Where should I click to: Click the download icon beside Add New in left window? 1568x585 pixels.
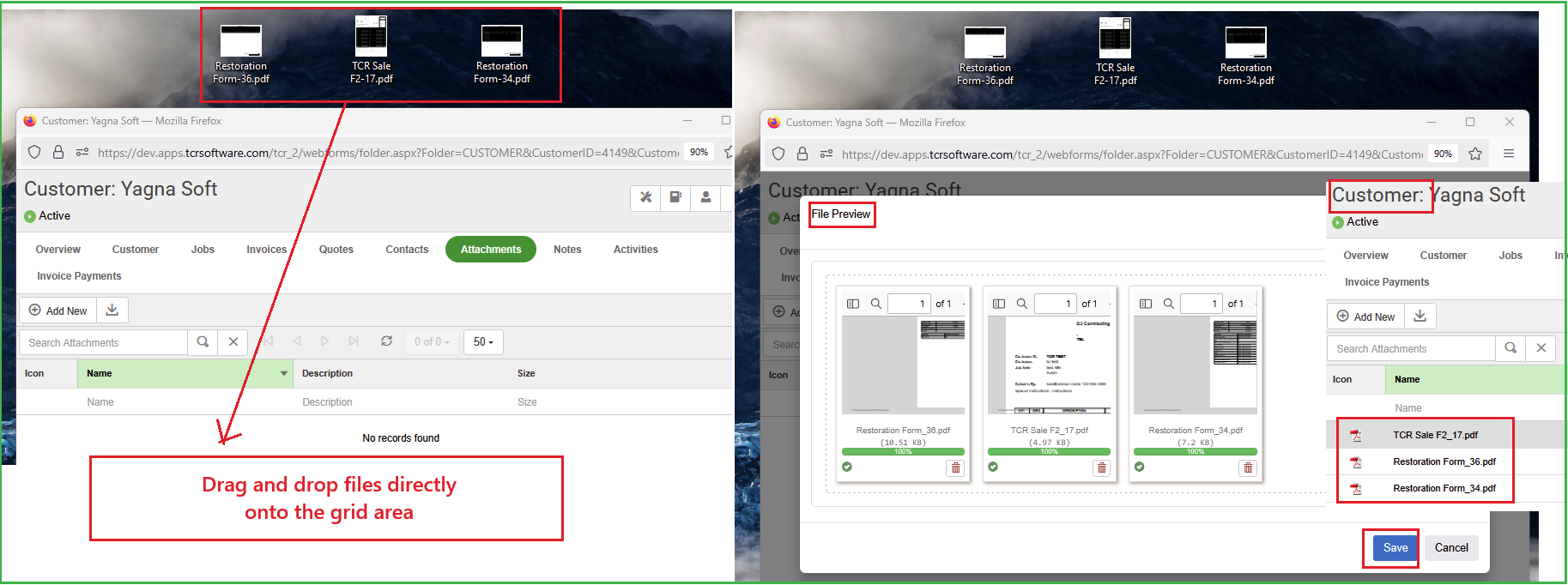point(112,310)
